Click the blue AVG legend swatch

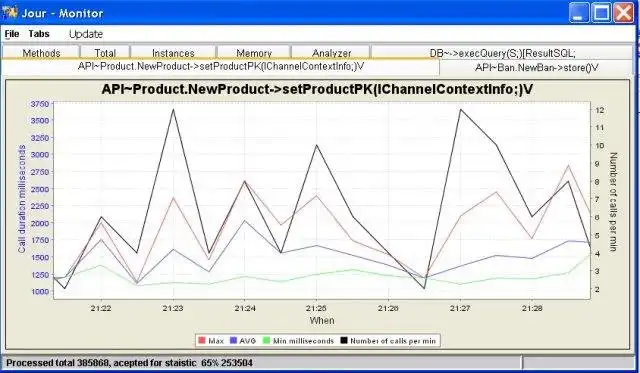pos(233,340)
